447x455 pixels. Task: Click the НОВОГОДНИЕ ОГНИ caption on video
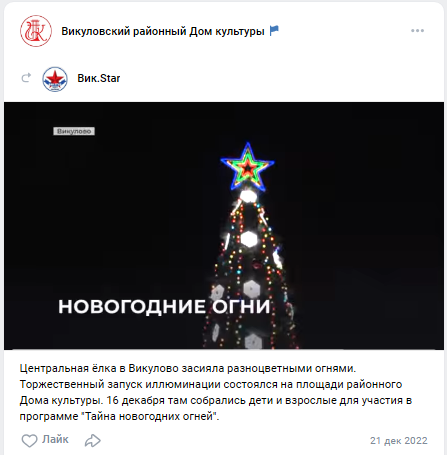point(164,307)
